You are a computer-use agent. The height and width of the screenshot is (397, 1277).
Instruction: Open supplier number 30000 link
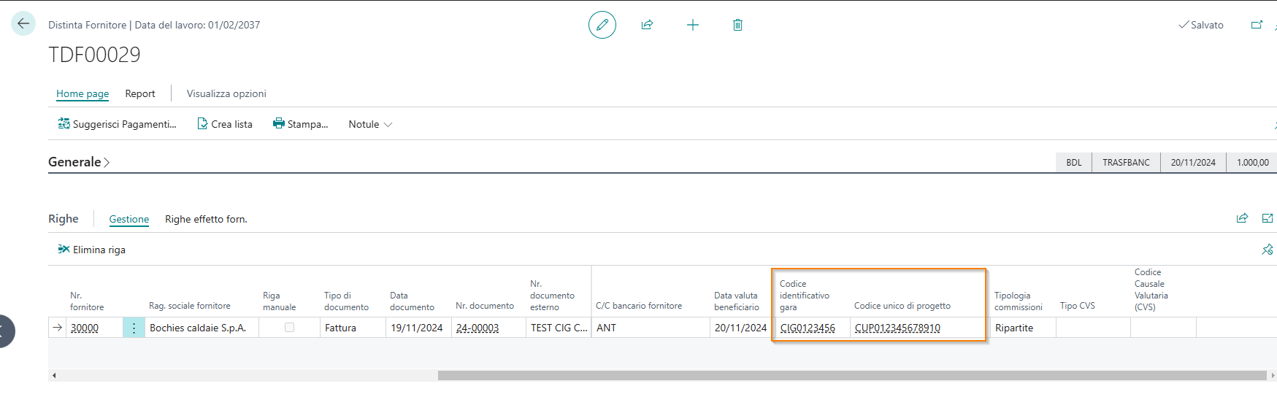coord(84,328)
